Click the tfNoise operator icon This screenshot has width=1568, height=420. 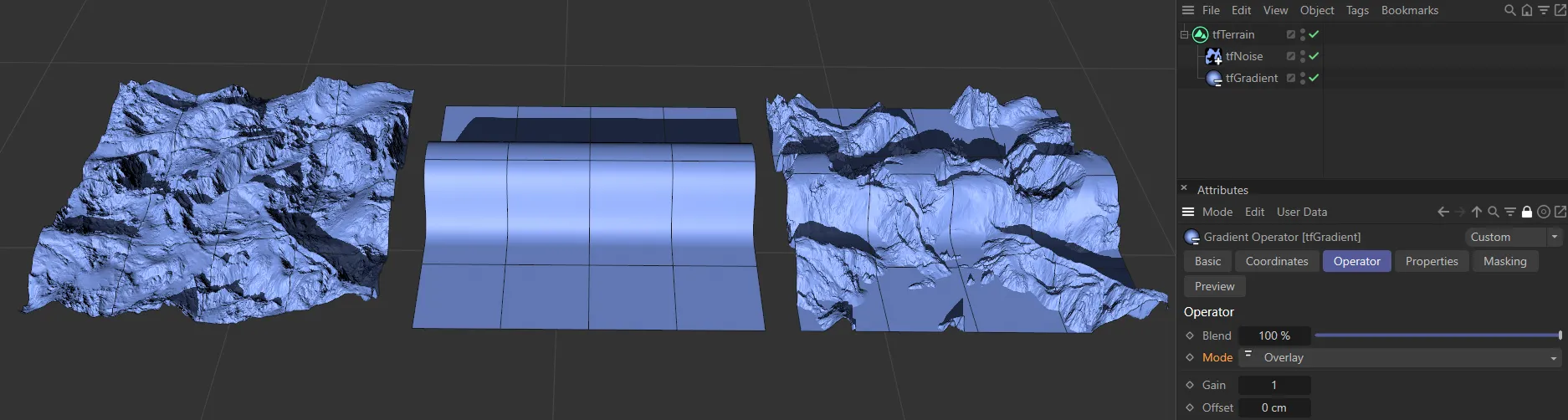[x=1213, y=56]
